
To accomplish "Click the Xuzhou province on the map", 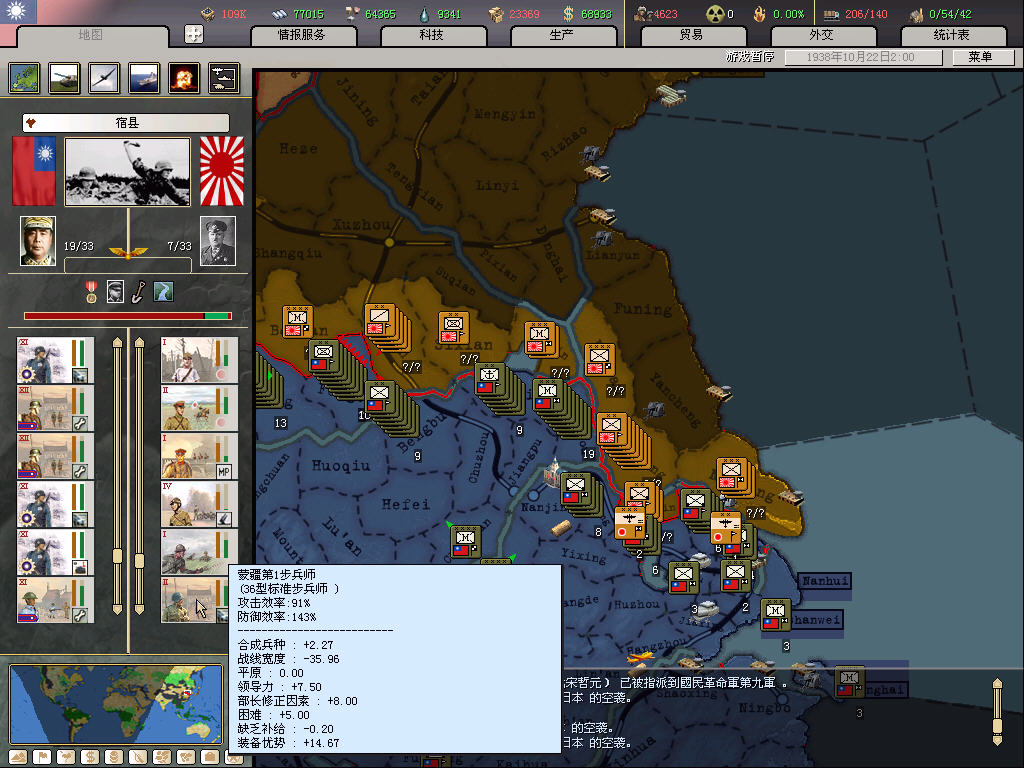I will [361, 224].
